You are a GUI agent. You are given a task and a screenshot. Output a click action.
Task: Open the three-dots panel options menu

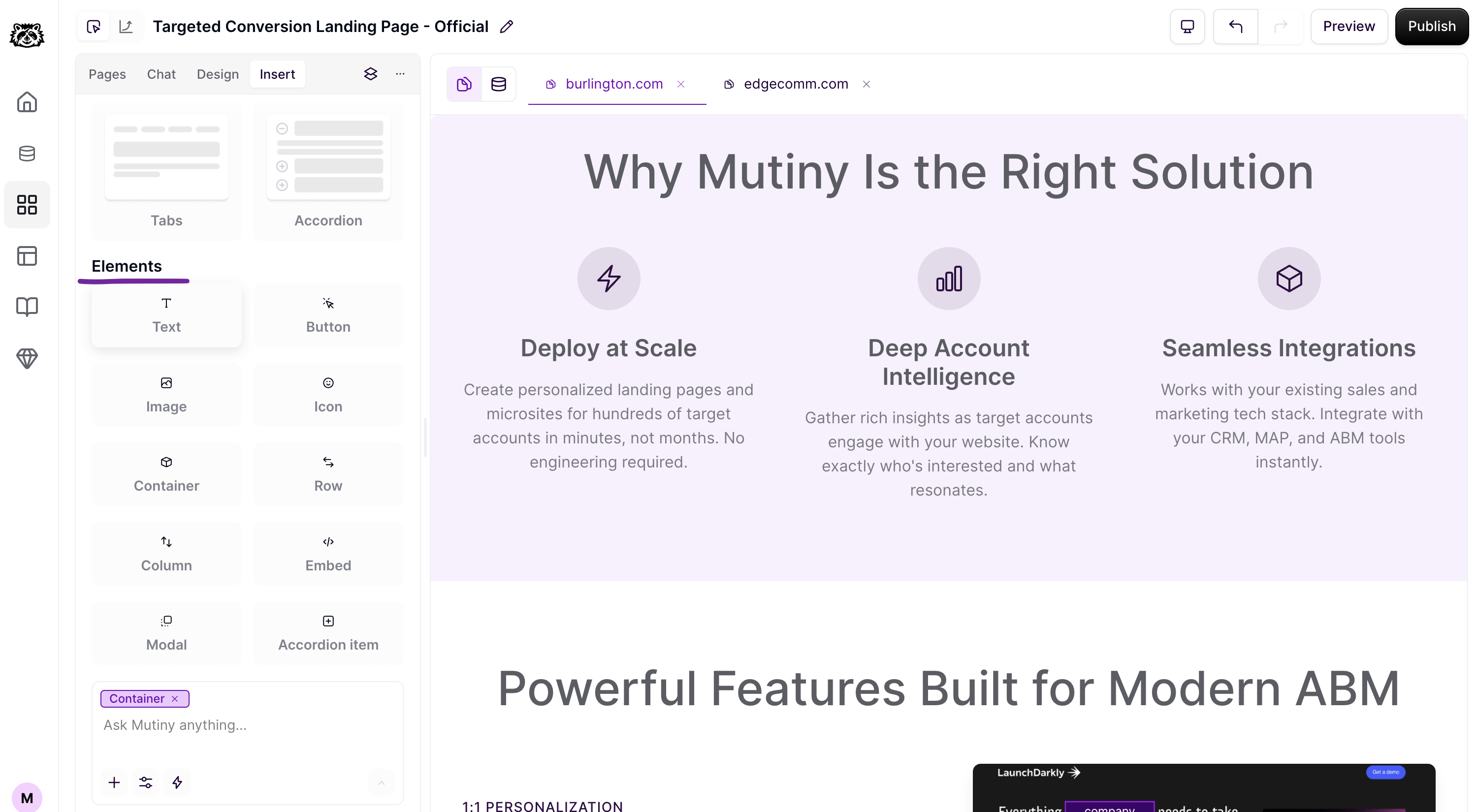tap(400, 74)
